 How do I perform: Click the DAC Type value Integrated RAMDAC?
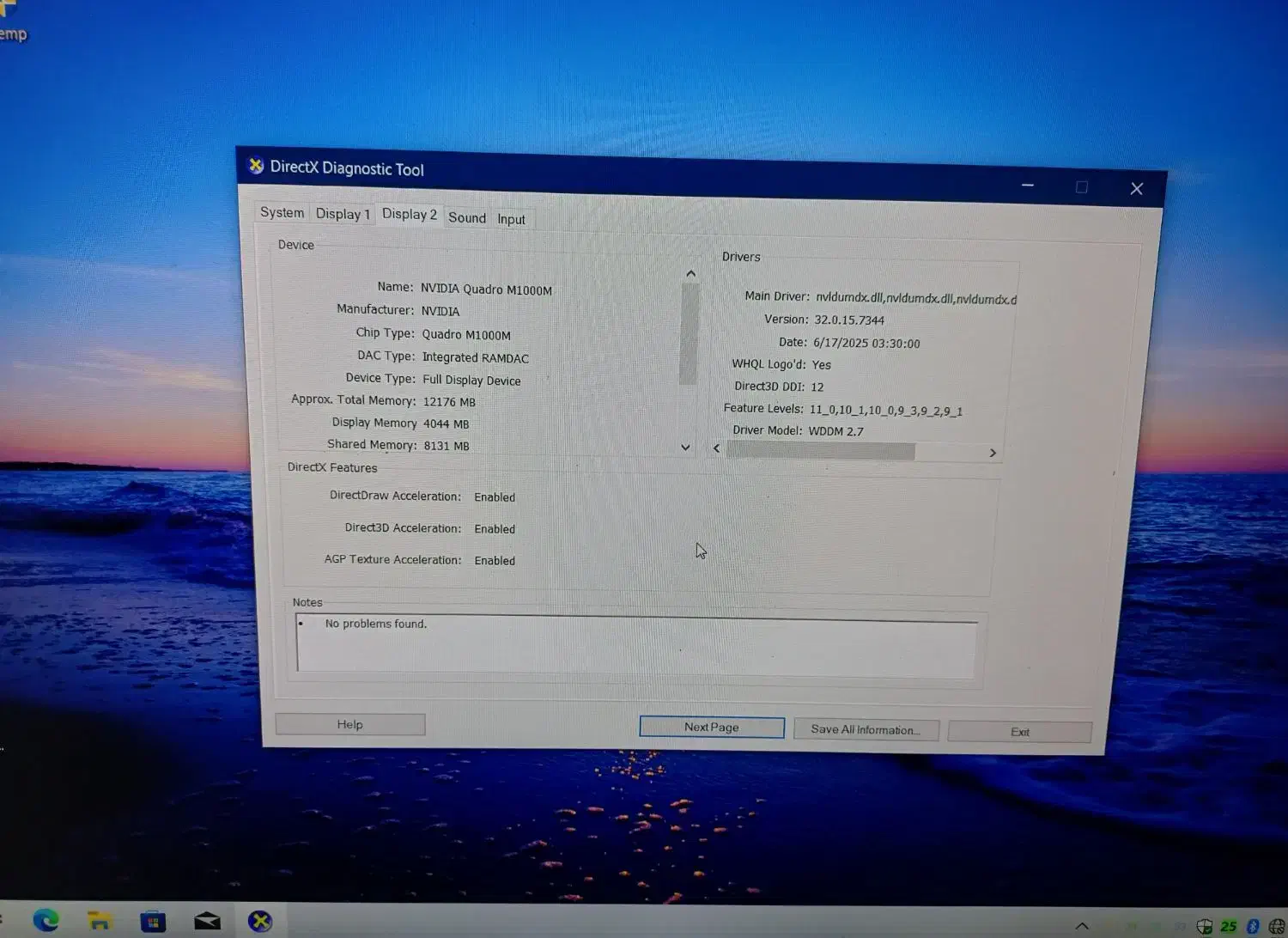[476, 357]
